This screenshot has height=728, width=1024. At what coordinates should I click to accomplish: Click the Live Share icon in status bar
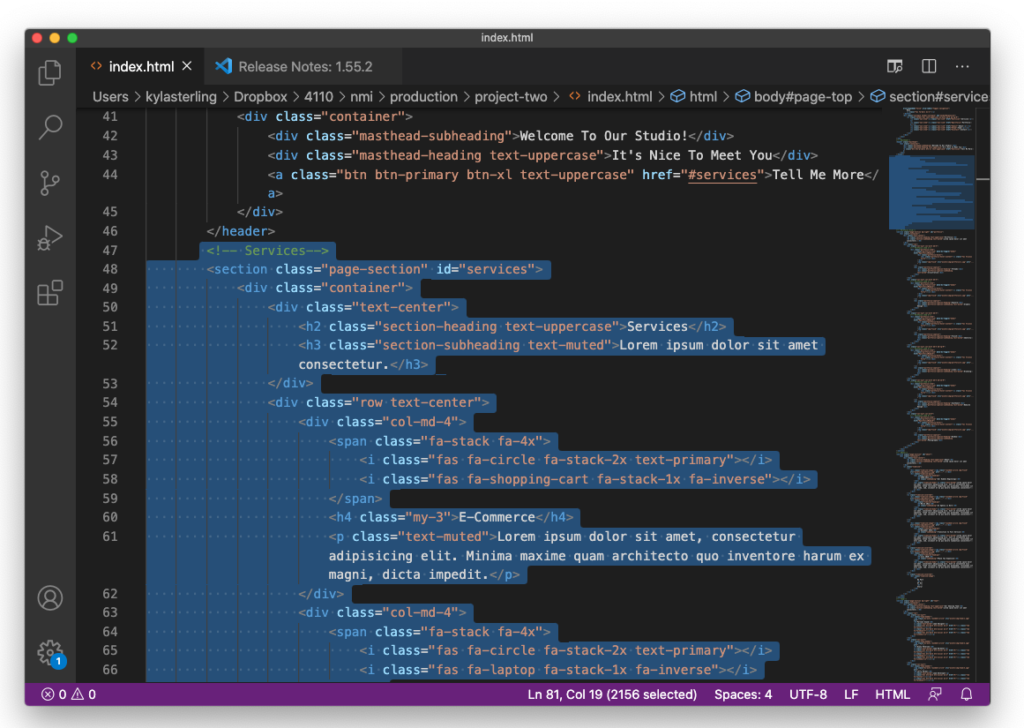934,694
